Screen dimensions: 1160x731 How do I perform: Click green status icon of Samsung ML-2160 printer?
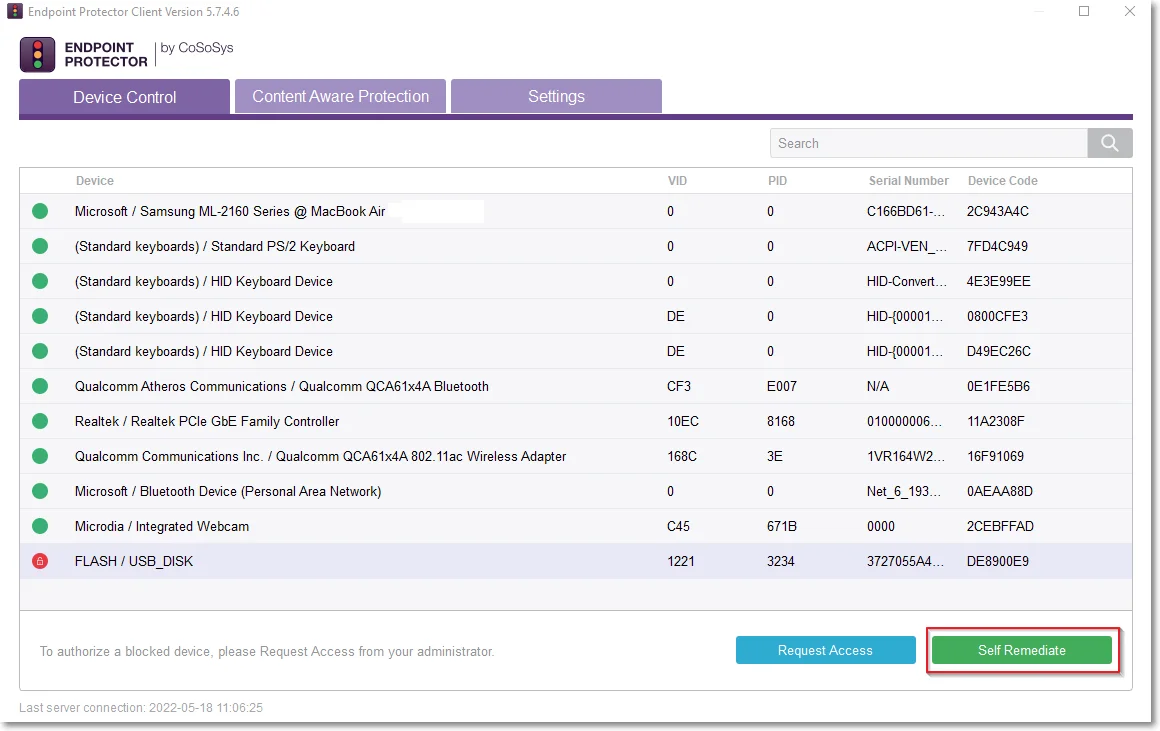[x=40, y=211]
